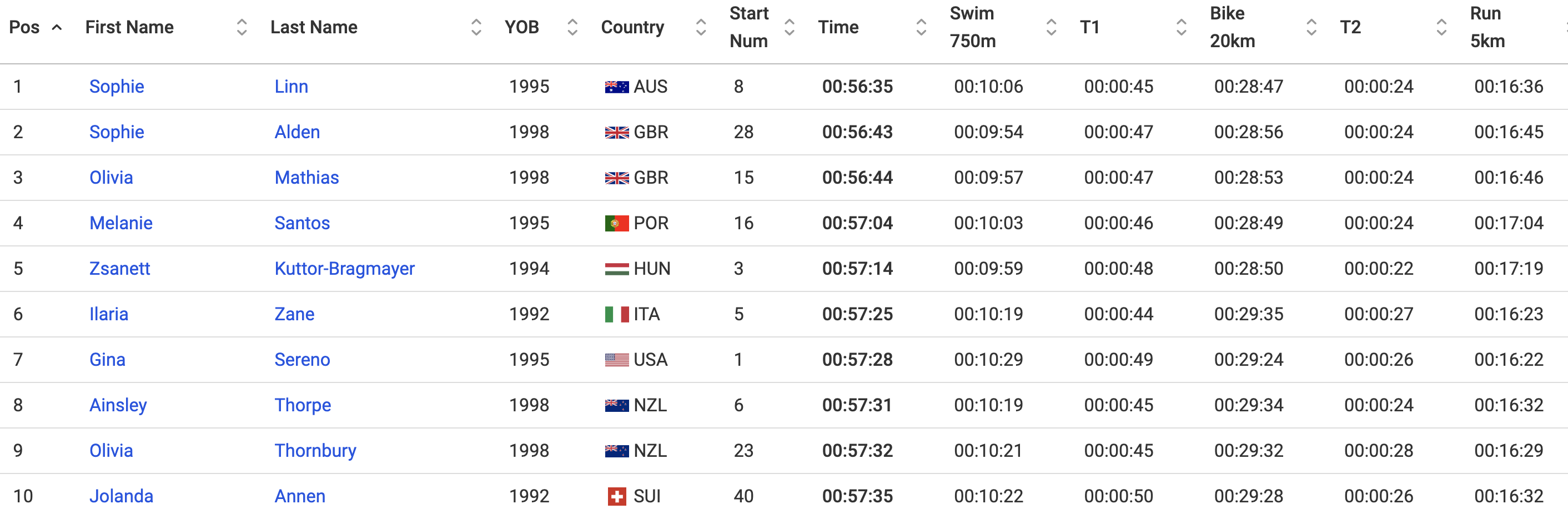
Task: Open Melanie Santos profile via Santos
Action: pyautogui.click(x=302, y=223)
